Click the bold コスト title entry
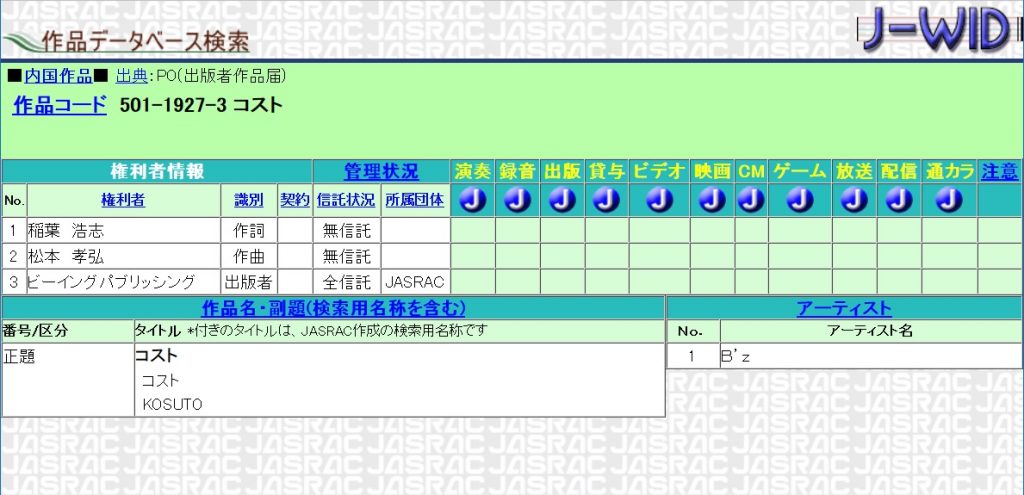1024x495 pixels. point(156,356)
